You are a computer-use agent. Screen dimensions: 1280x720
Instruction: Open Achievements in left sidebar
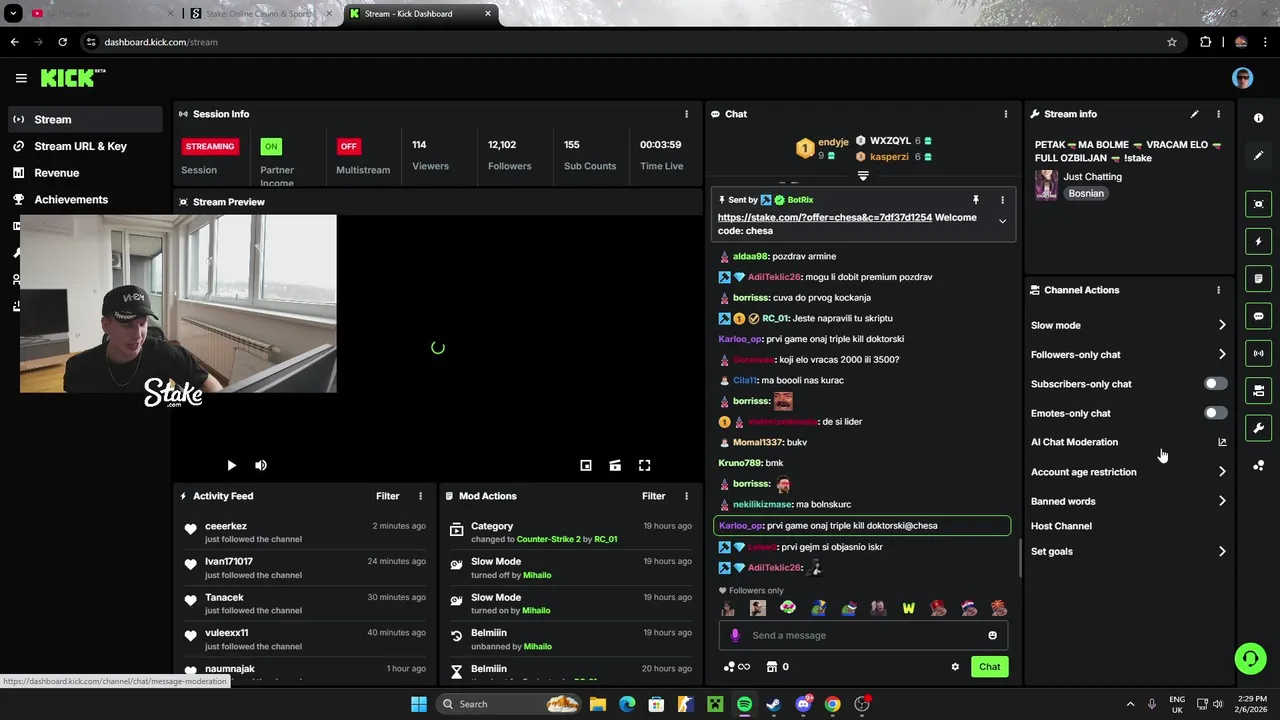(85, 199)
